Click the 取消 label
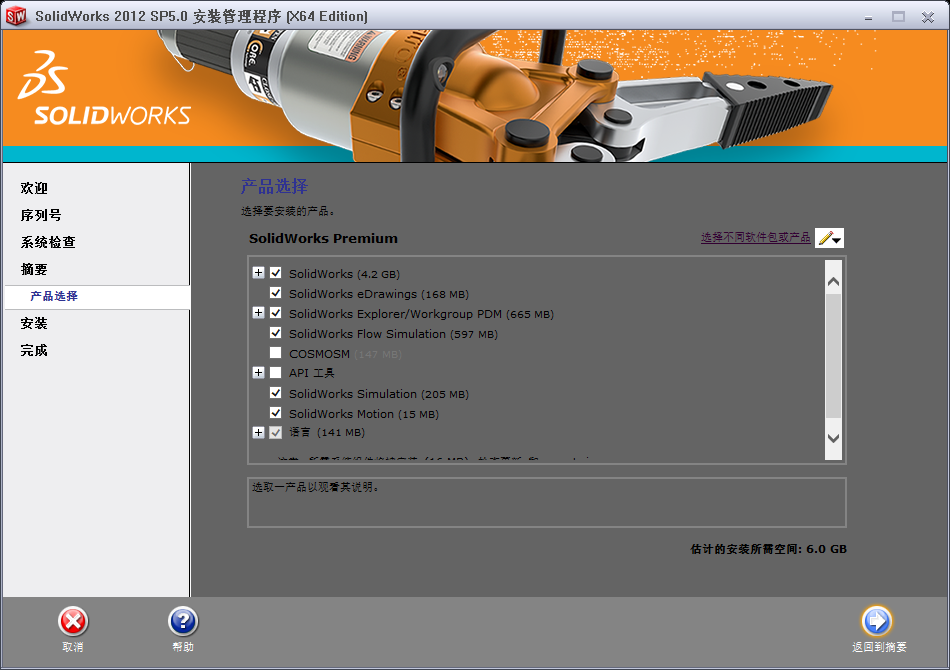 (73, 647)
